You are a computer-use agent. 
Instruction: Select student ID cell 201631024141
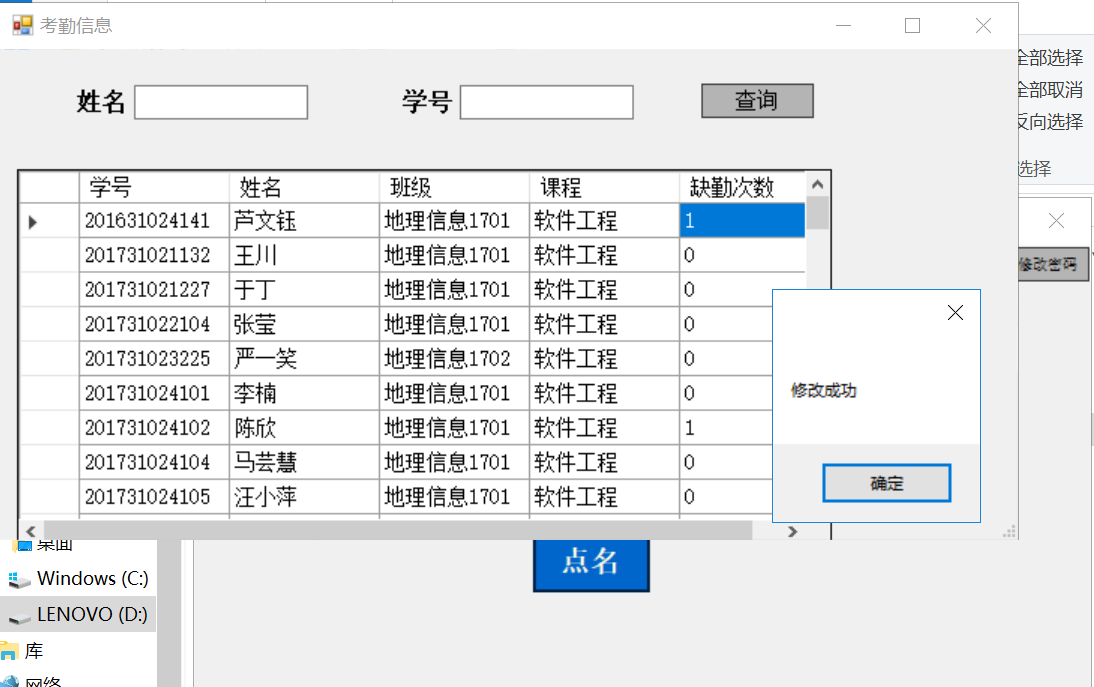click(x=154, y=220)
